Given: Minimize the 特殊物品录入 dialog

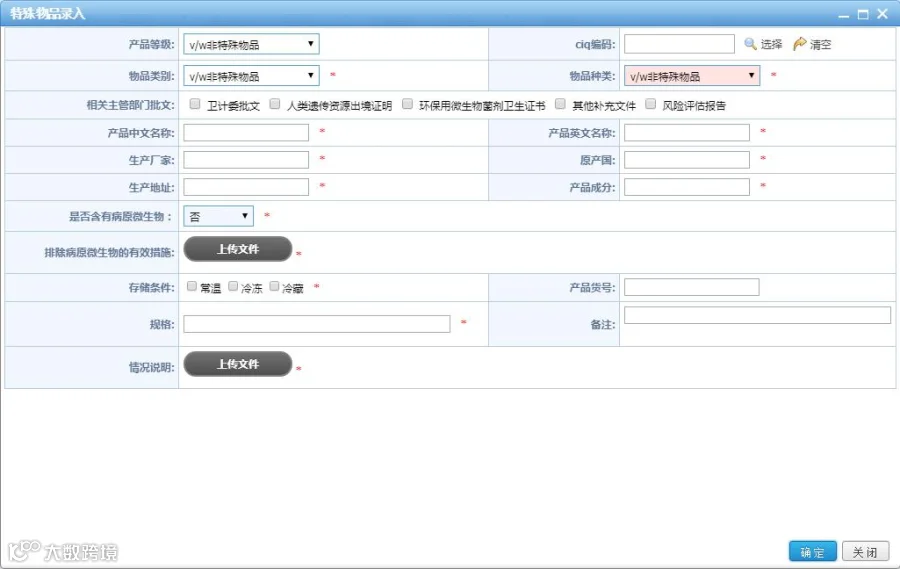Looking at the screenshot, I should click(843, 15).
